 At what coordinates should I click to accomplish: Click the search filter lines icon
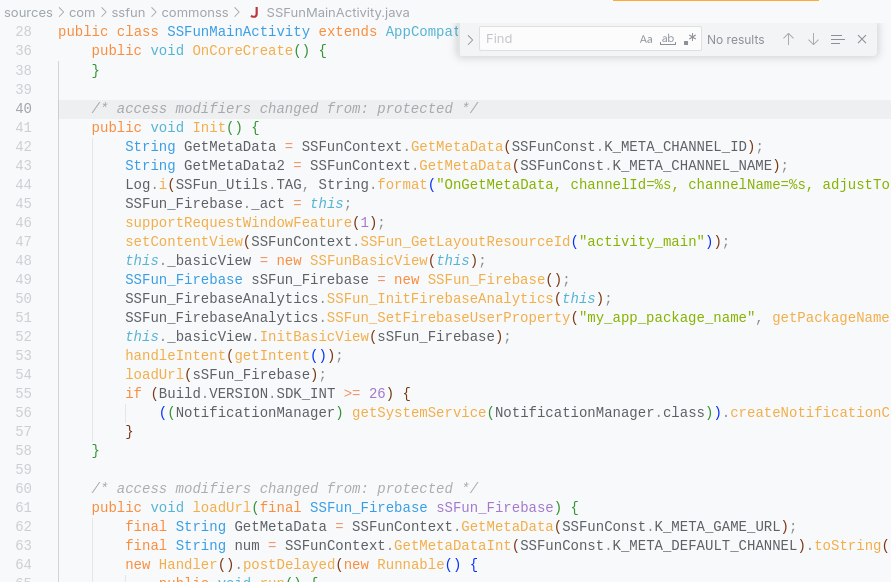click(838, 39)
